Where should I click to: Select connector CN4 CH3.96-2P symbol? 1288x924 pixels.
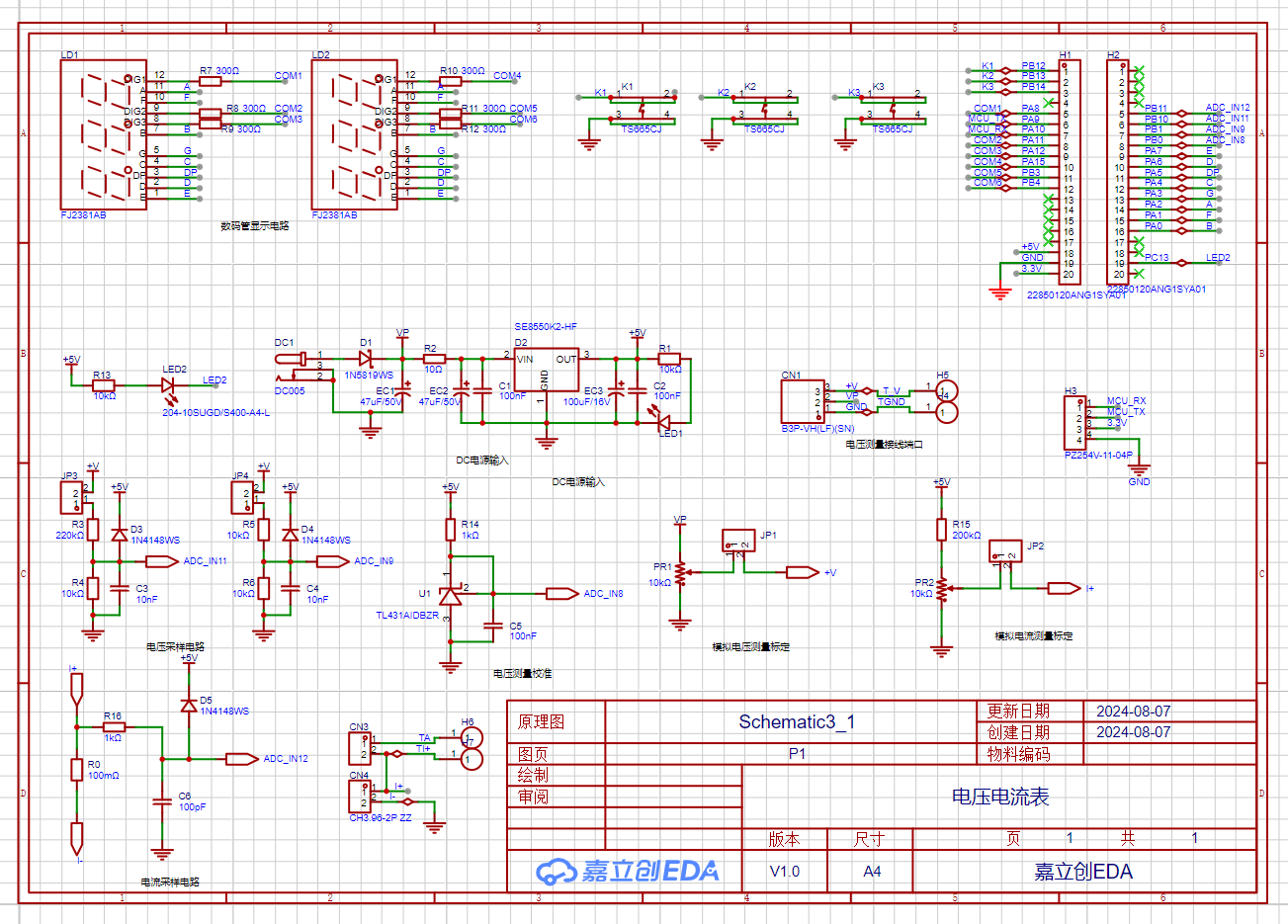(360, 797)
